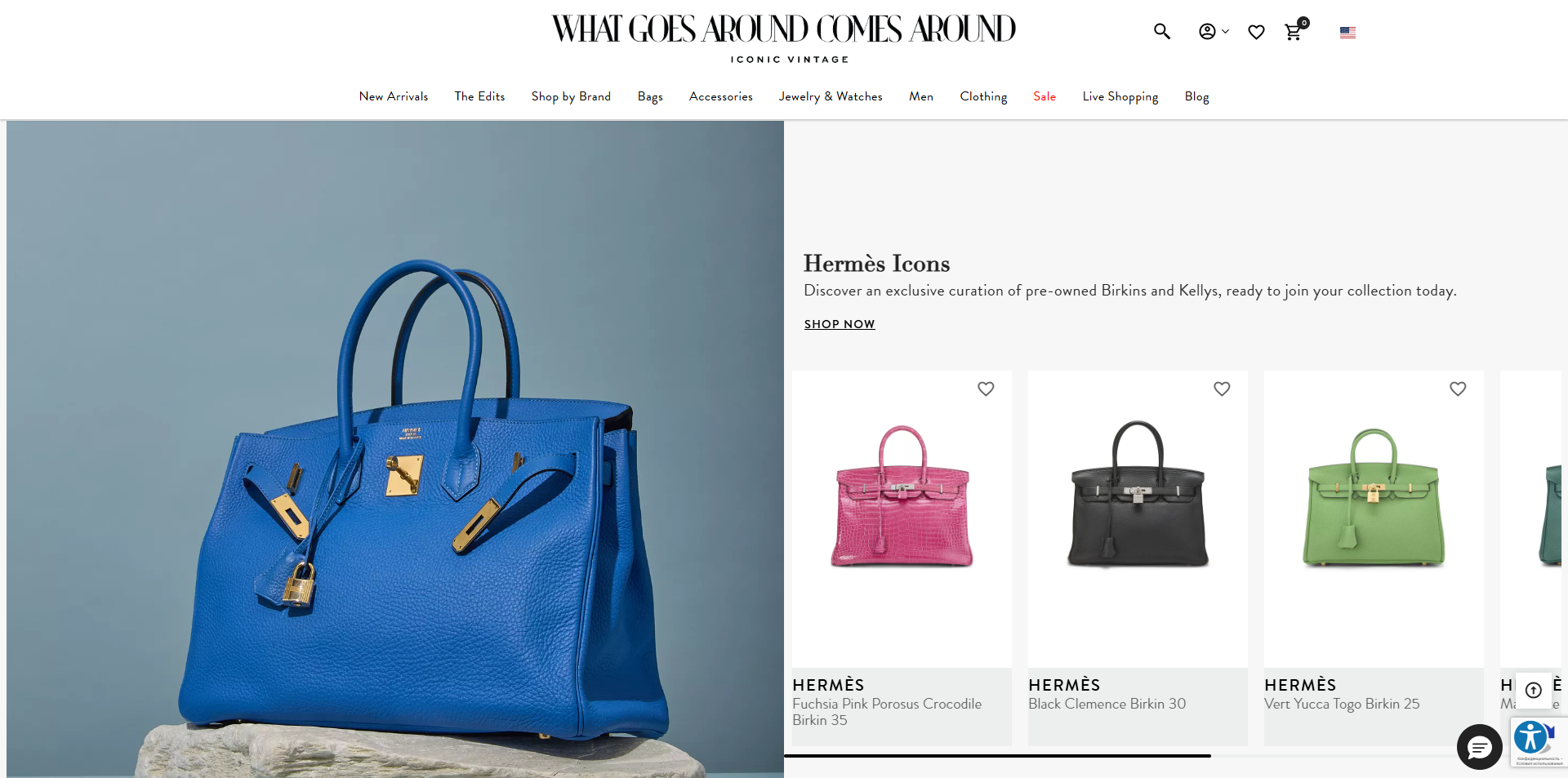Click the account profile icon
The image size is (1568, 778).
coord(1207,32)
